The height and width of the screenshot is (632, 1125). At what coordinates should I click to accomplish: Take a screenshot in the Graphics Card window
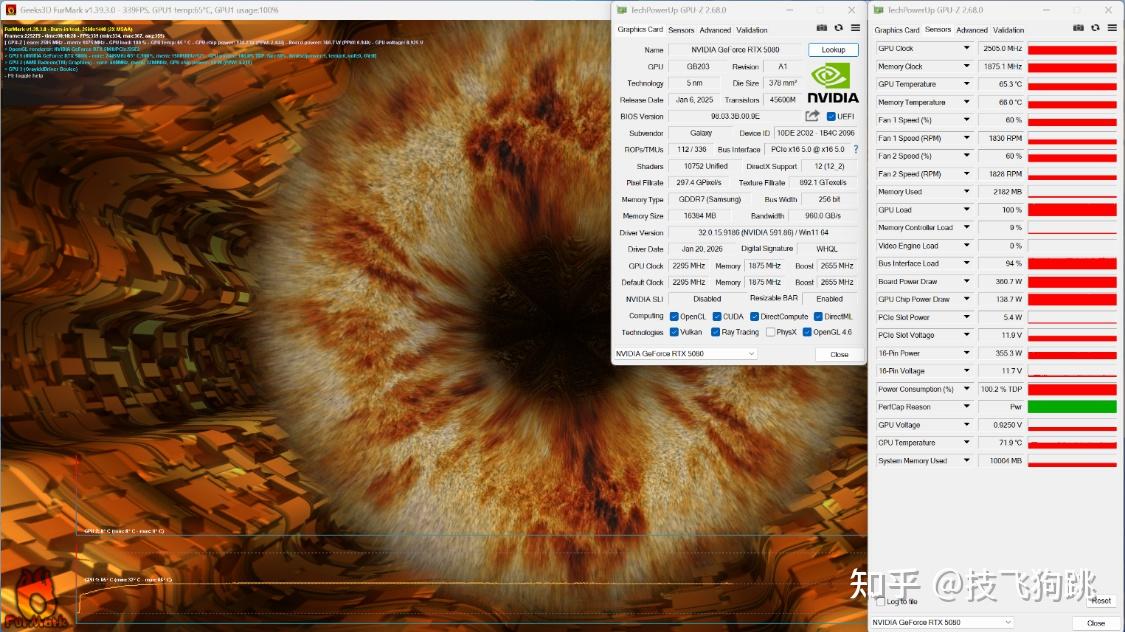tap(822, 28)
